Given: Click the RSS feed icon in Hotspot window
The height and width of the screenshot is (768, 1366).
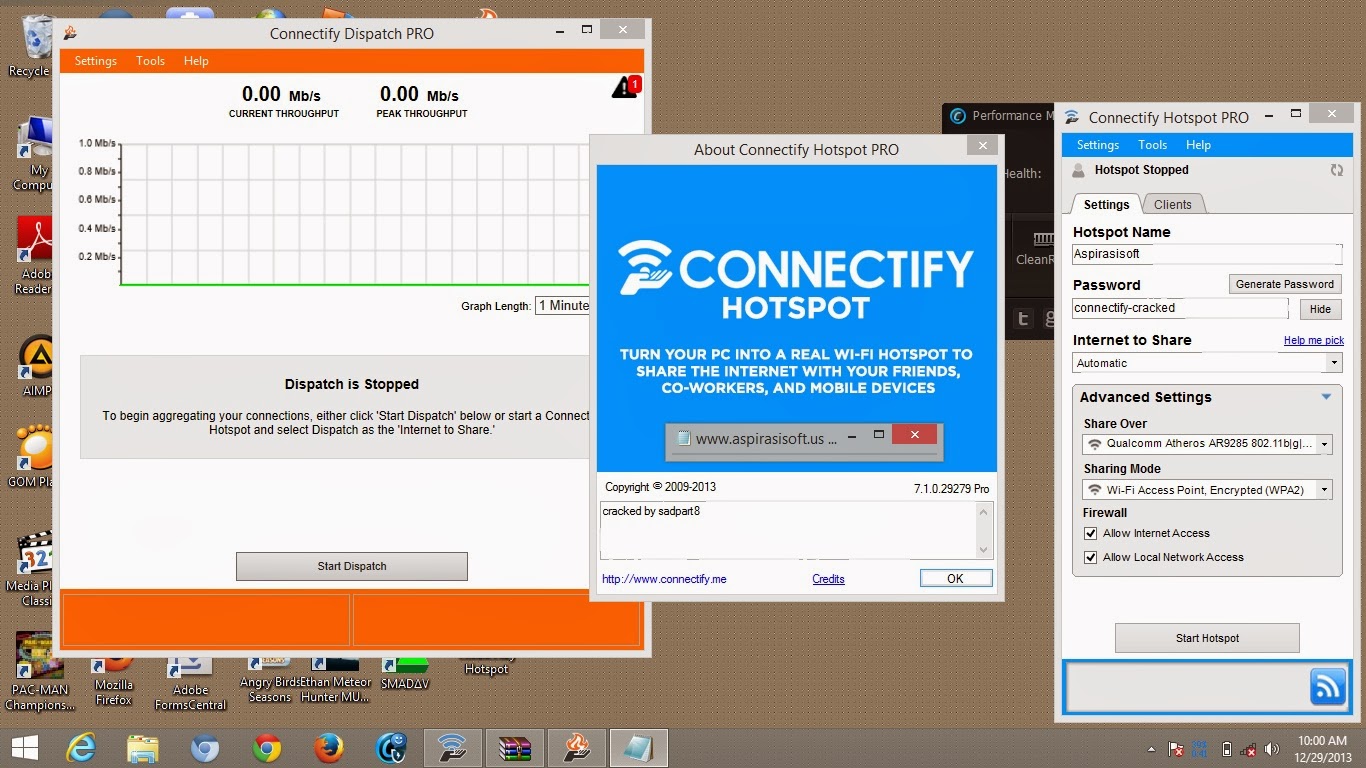Looking at the screenshot, I should 1328,687.
